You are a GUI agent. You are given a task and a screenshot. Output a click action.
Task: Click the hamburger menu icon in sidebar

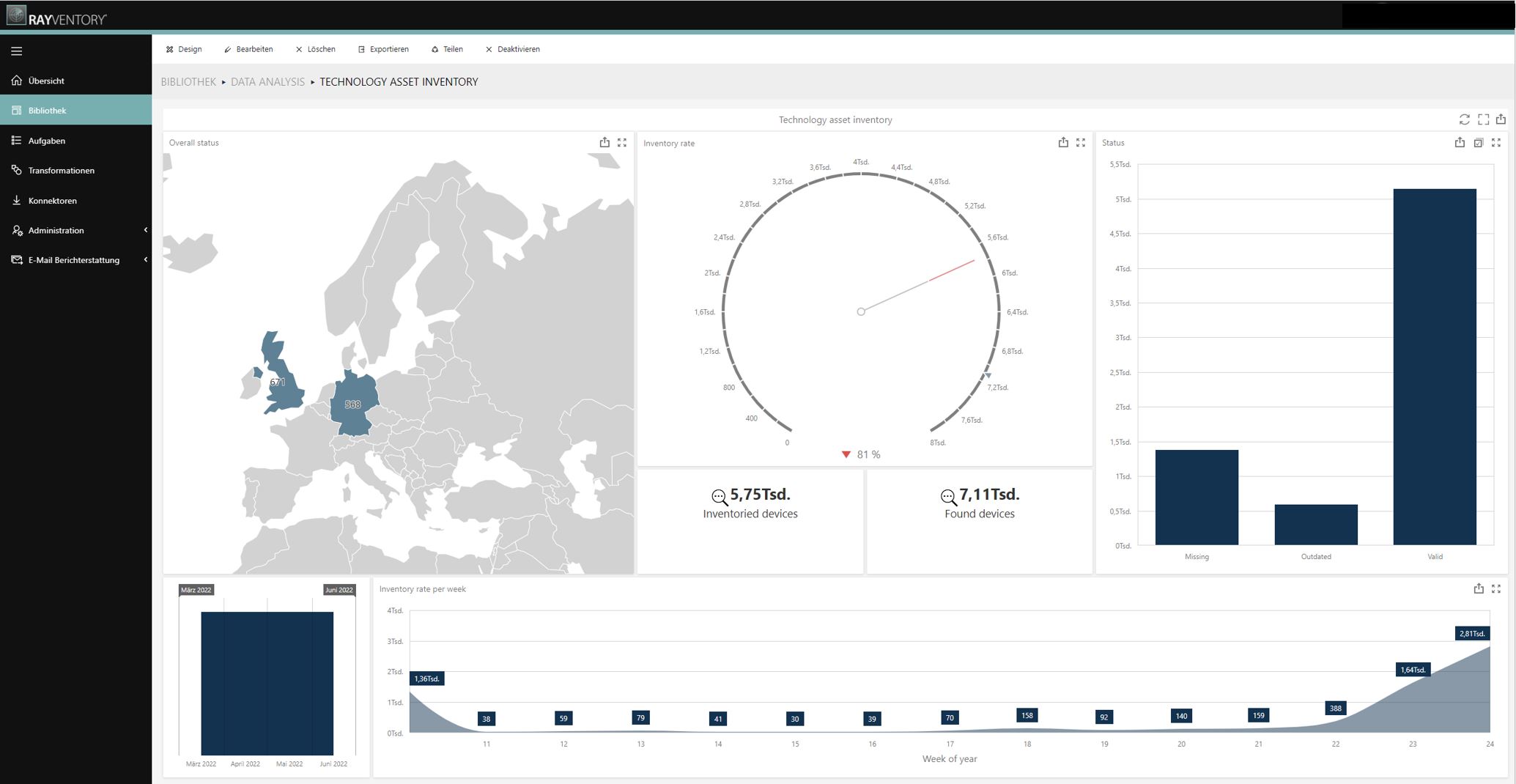[x=16, y=51]
